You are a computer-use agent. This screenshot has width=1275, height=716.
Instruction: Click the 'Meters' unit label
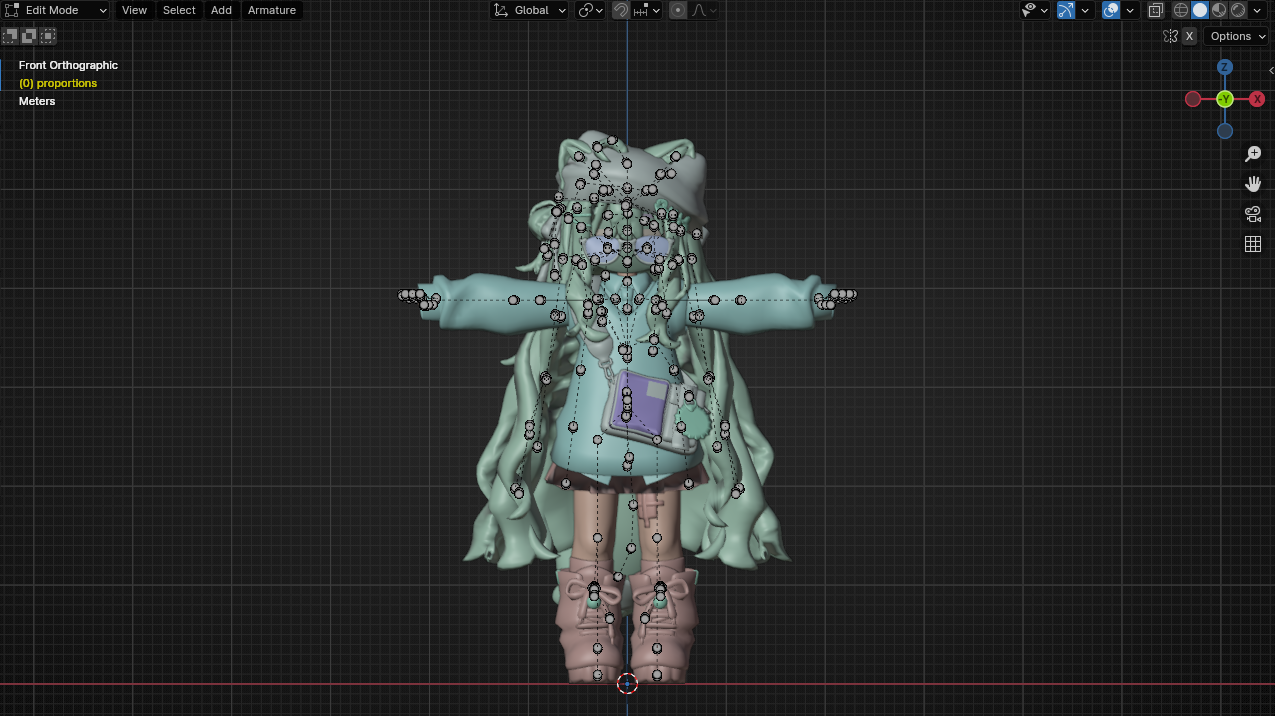click(37, 101)
